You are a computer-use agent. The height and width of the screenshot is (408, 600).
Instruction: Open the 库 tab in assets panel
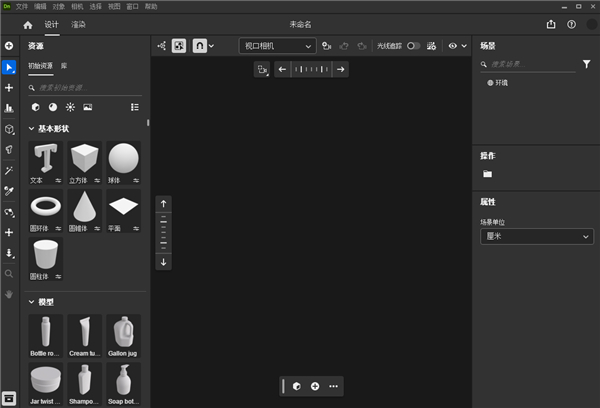point(64,66)
